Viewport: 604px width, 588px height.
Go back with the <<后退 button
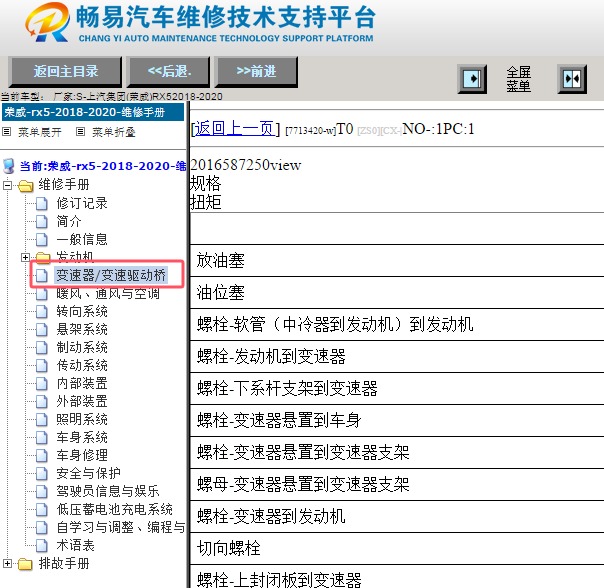169,72
